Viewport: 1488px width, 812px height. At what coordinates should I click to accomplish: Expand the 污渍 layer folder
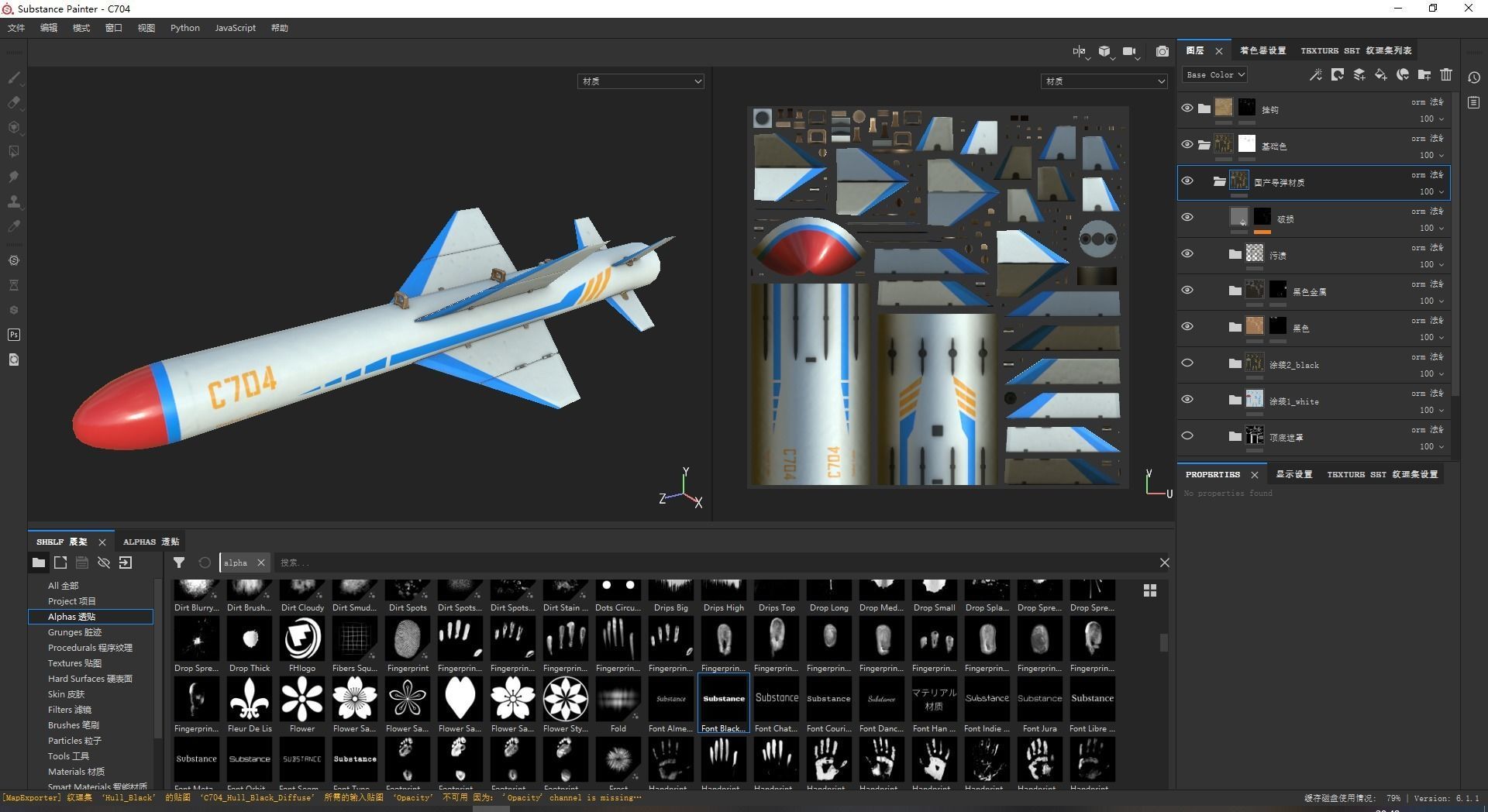1235,254
